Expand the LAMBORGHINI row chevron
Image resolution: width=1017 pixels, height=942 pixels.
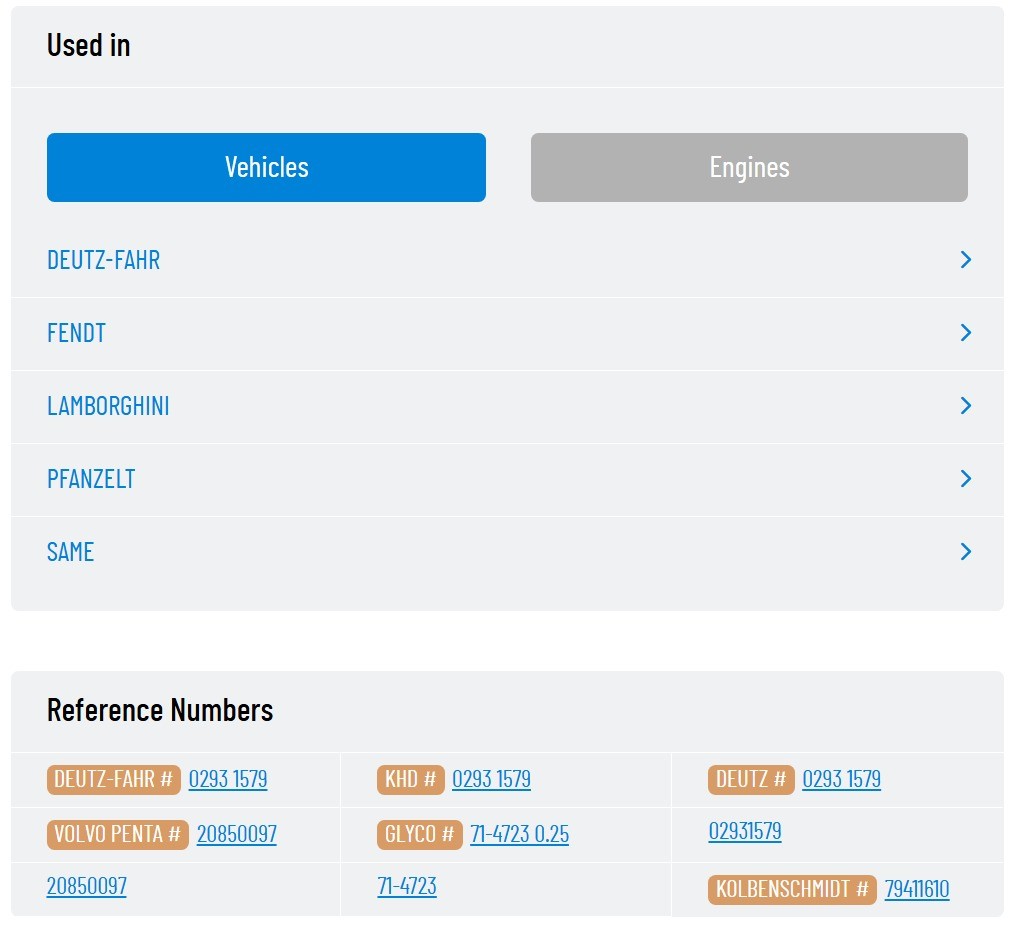click(965, 405)
